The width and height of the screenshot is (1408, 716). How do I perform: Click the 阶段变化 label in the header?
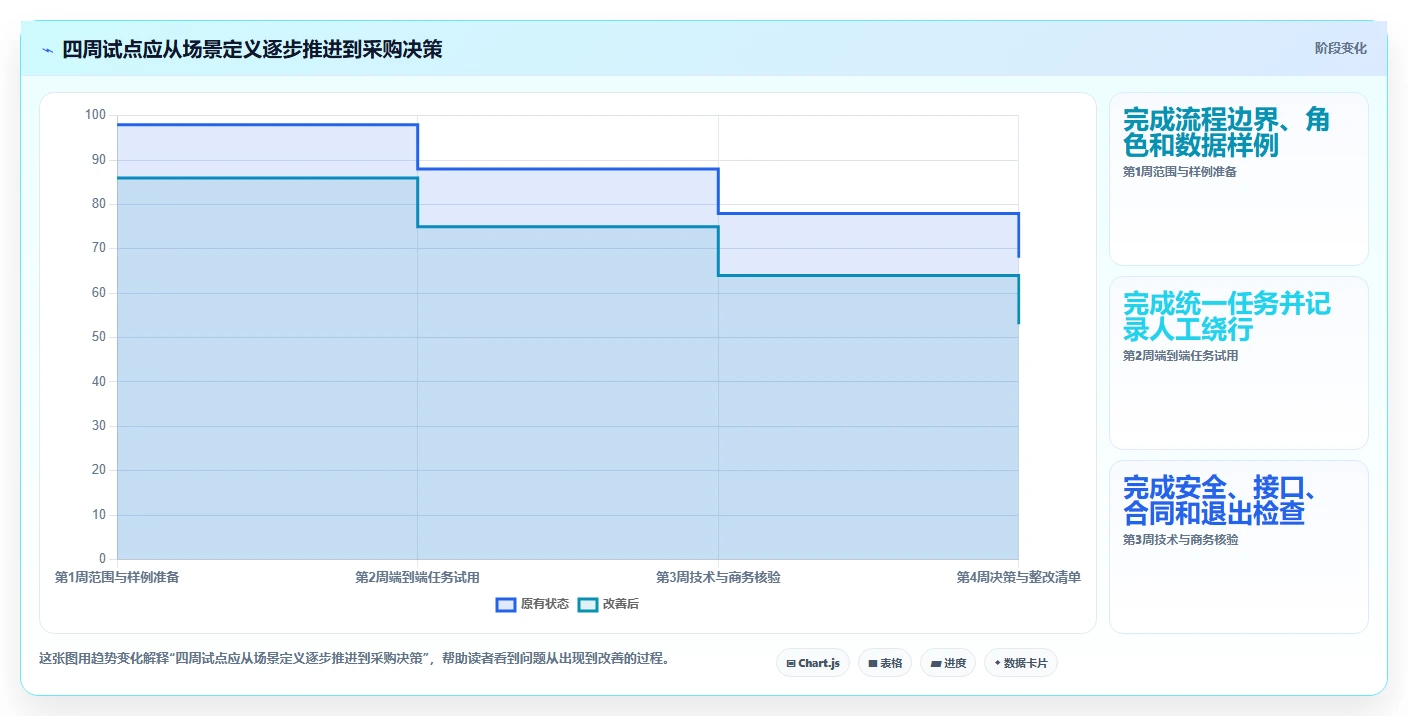tap(1340, 48)
